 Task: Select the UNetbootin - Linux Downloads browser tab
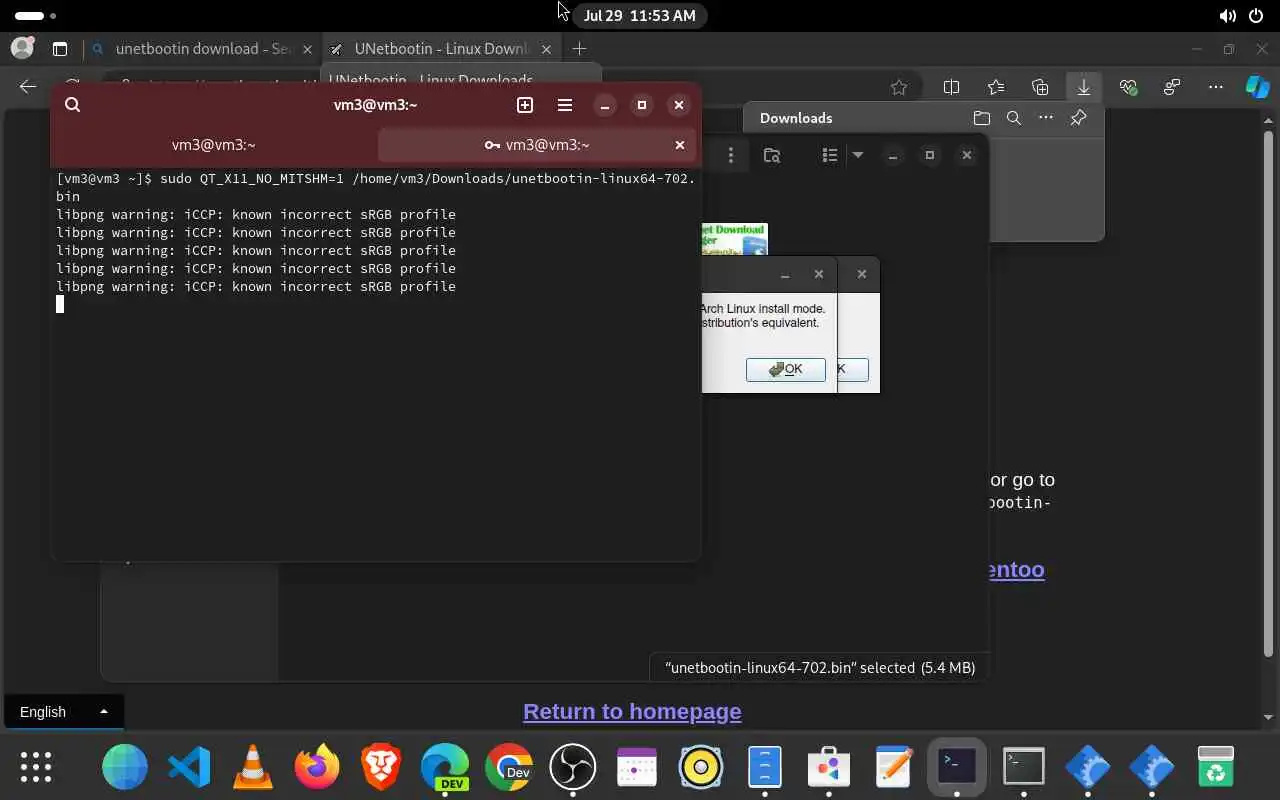440,48
